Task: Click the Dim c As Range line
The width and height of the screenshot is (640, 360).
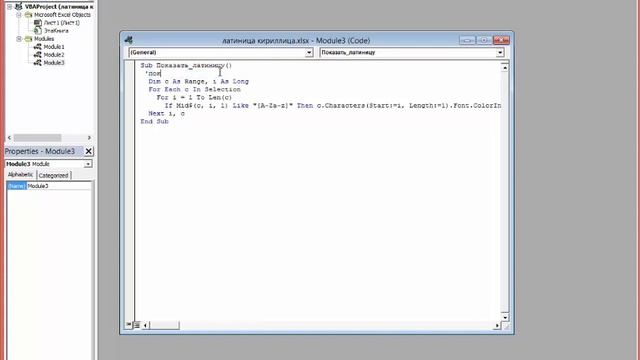Action: 198,82
